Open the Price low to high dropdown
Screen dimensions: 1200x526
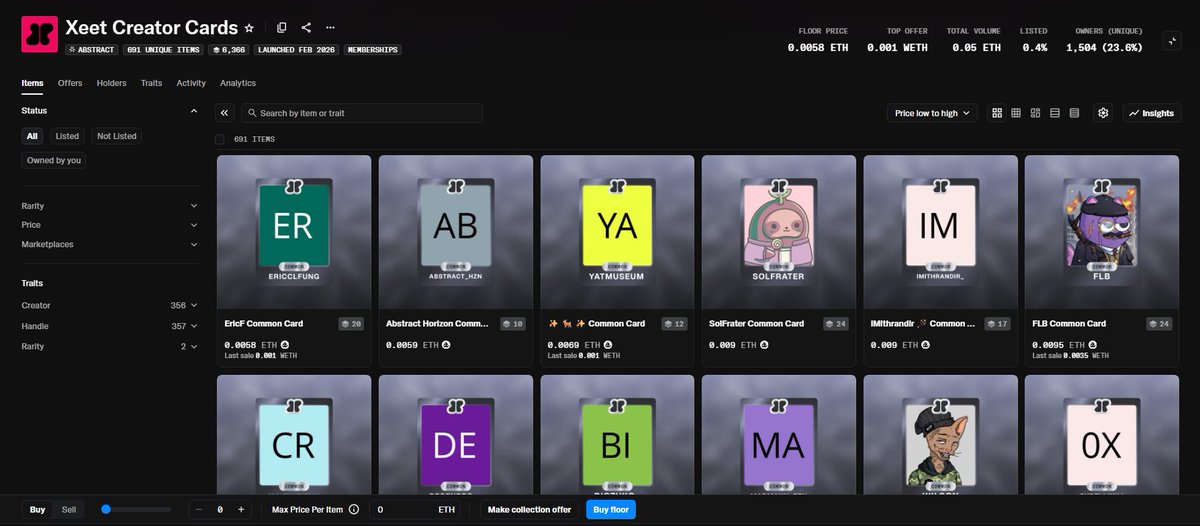click(x=932, y=113)
